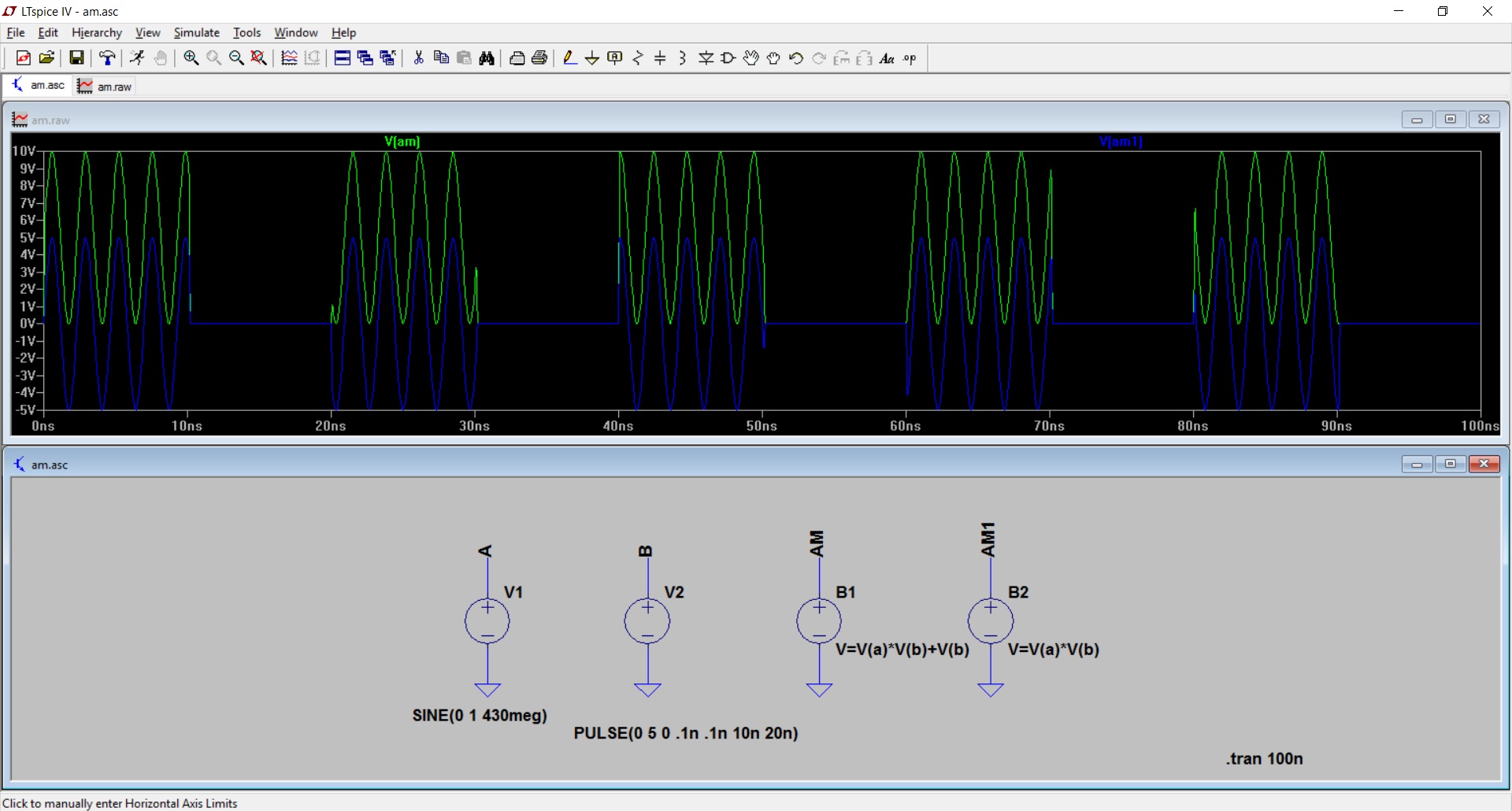
Task: Open the Simulate menu
Action: pyautogui.click(x=197, y=32)
